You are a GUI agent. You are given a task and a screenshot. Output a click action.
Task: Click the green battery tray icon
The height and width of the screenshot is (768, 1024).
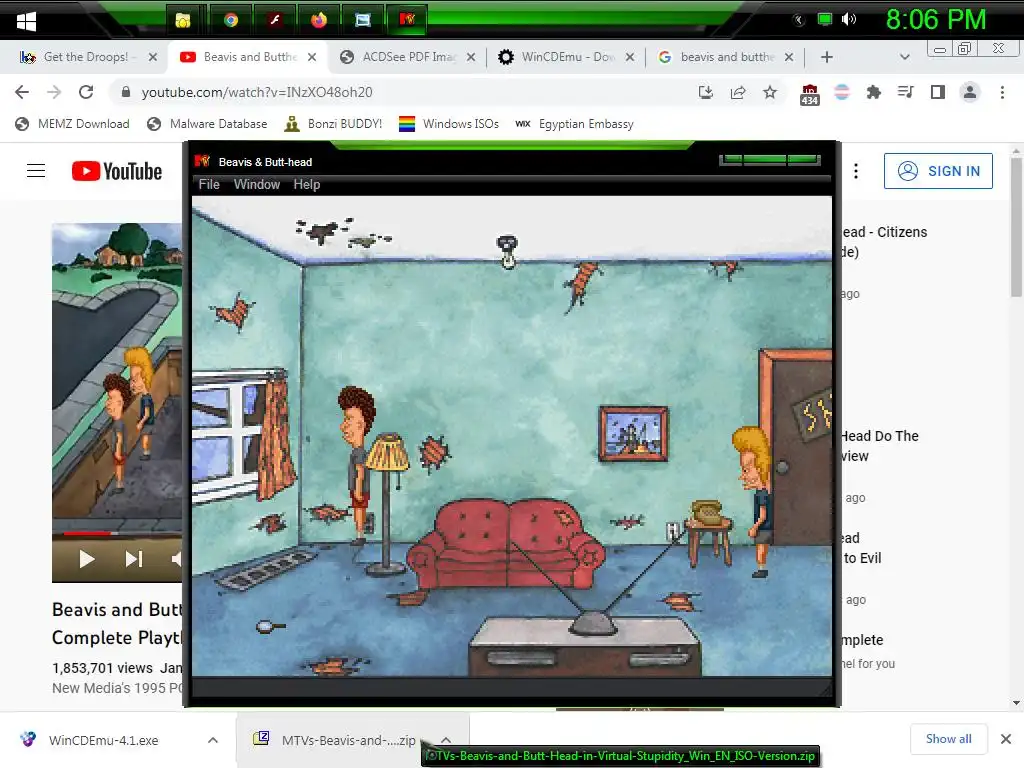click(x=825, y=20)
